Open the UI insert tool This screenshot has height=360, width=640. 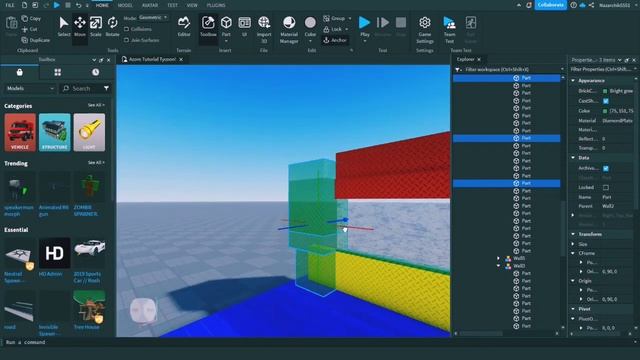244,27
